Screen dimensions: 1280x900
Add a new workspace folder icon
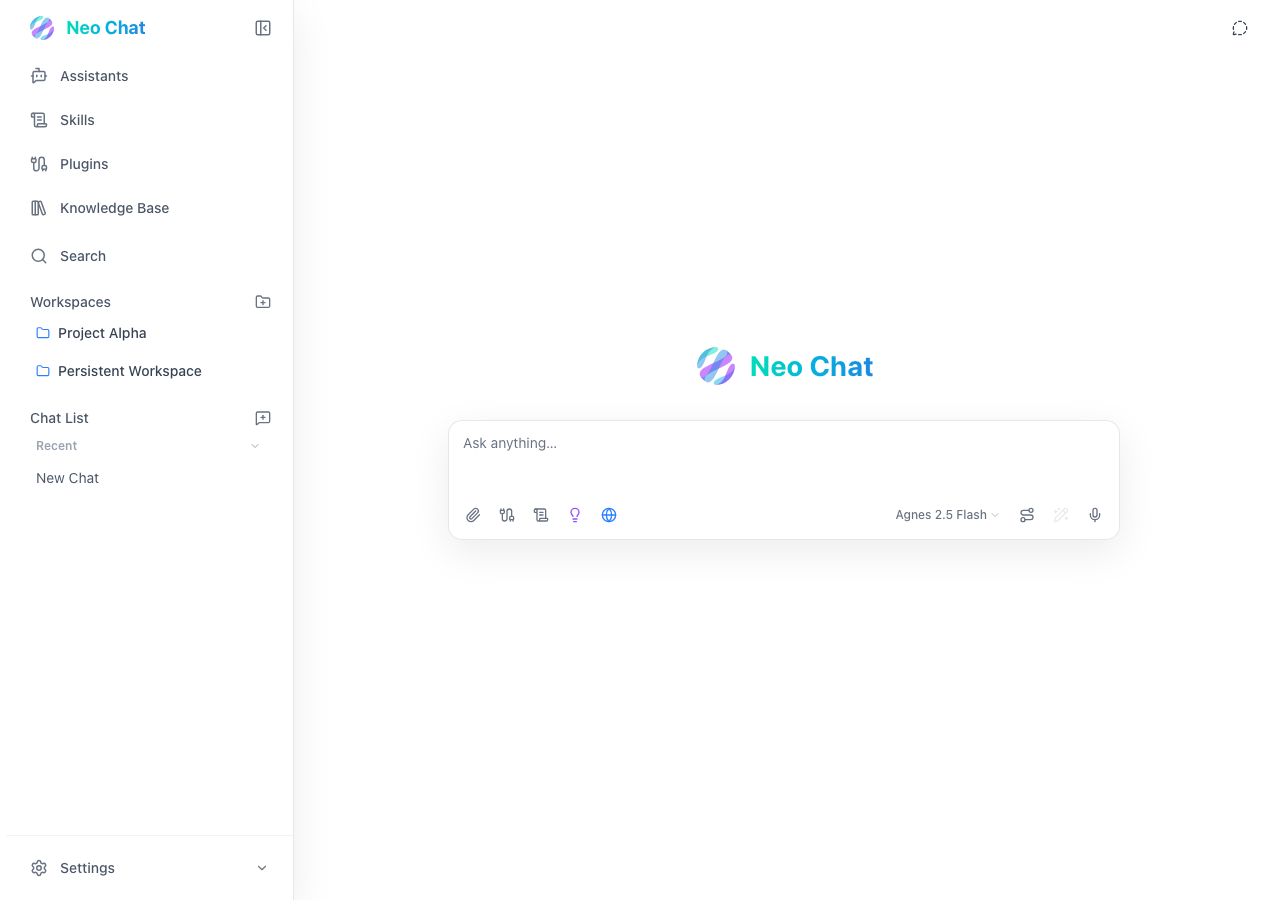click(263, 302)
